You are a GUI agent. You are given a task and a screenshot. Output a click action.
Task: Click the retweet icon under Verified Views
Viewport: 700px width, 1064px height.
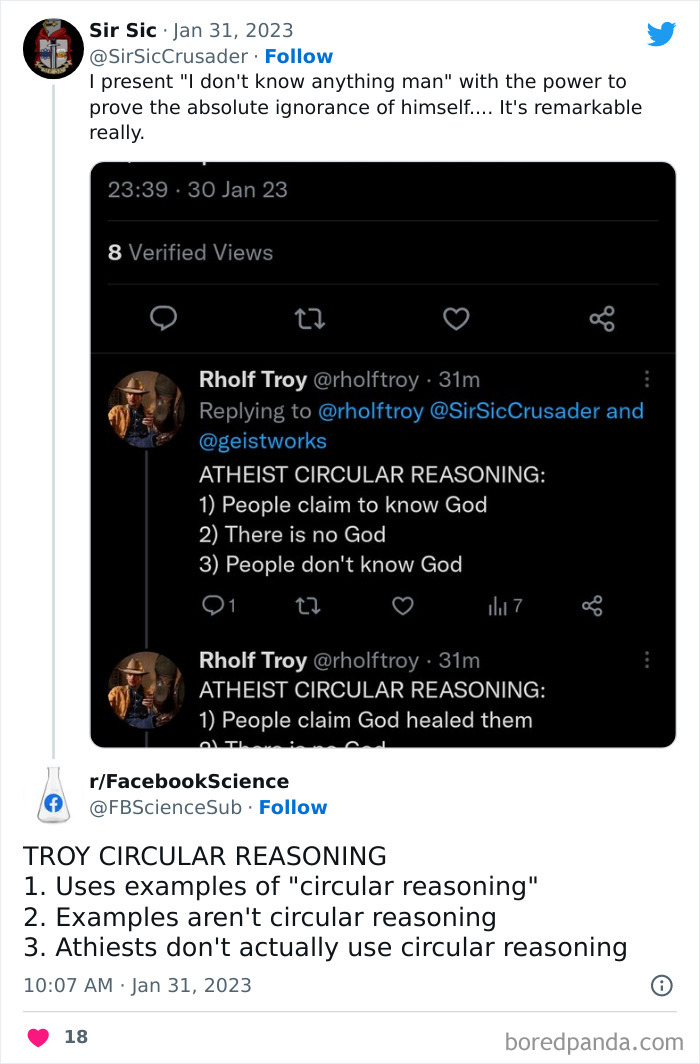tap(310, 318)
